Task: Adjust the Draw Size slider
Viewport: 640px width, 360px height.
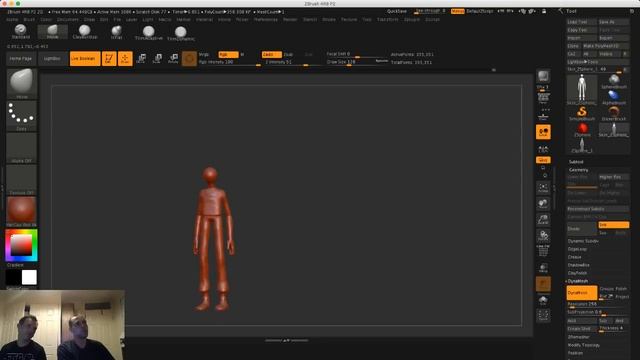Action: [357, 62]
